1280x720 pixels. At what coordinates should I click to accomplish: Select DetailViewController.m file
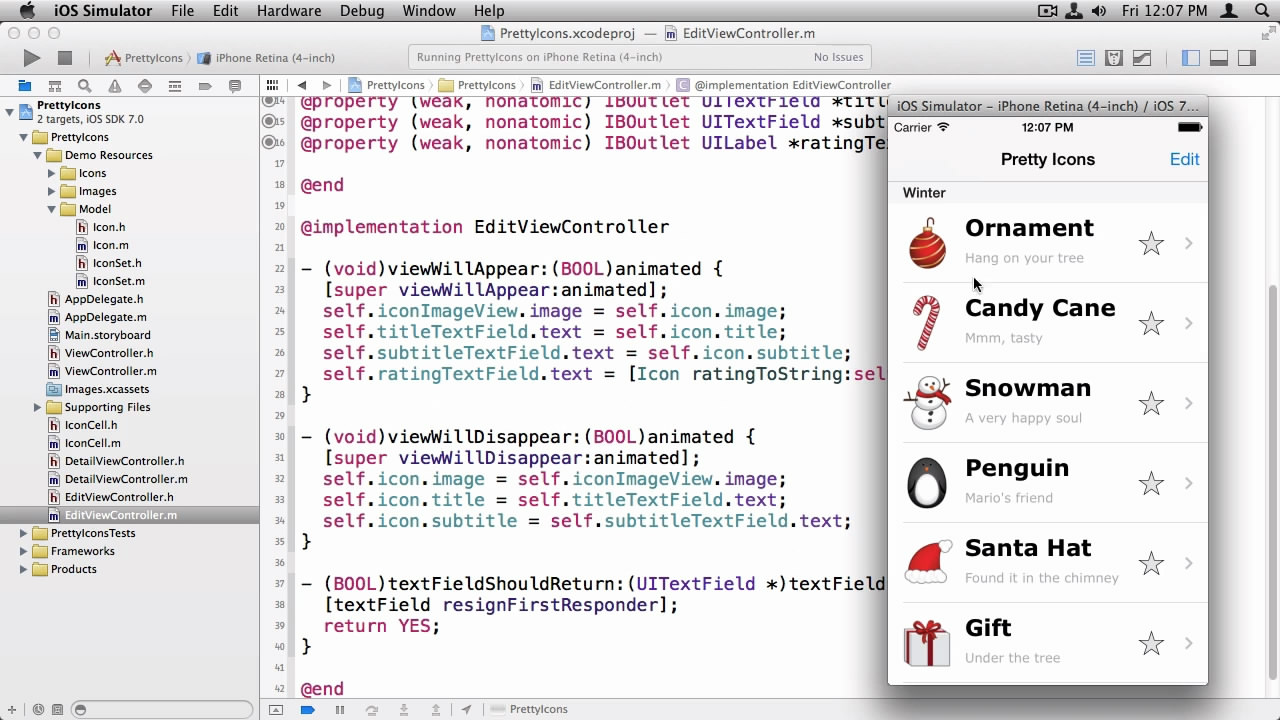pos(126,479)
